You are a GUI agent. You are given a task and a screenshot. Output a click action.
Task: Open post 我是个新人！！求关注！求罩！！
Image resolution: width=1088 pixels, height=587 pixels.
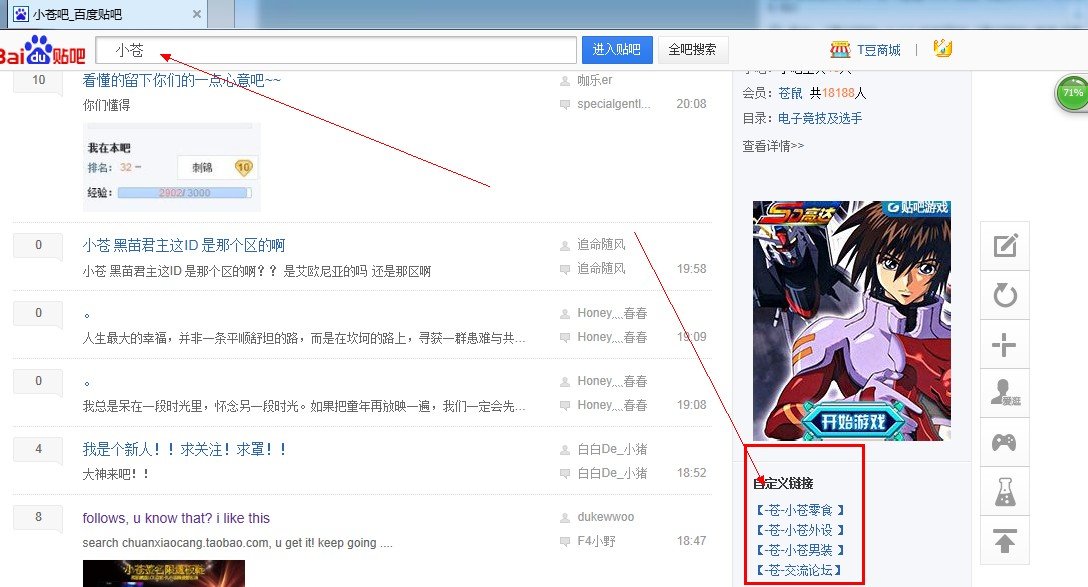[185, 450]
